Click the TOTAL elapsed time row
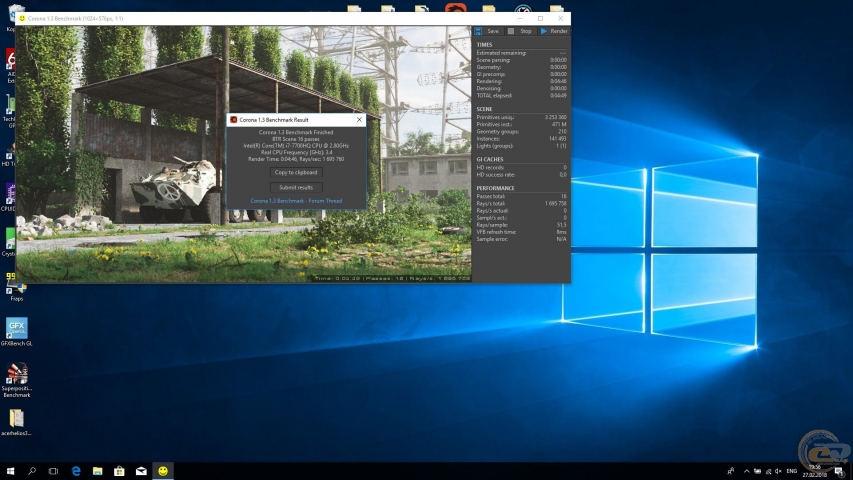 [521, 95]
